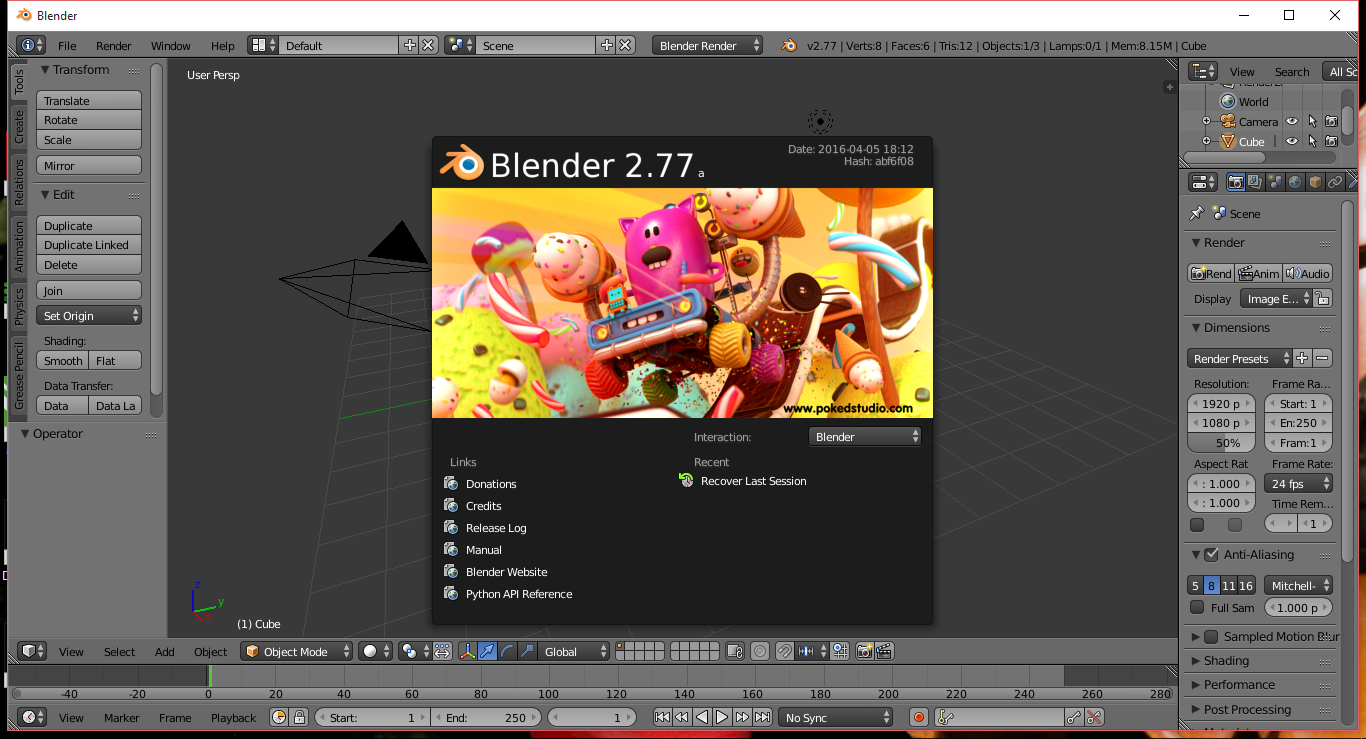Hide the Camera object in the outliner
1366x739 pixels.
point(1290,120)
